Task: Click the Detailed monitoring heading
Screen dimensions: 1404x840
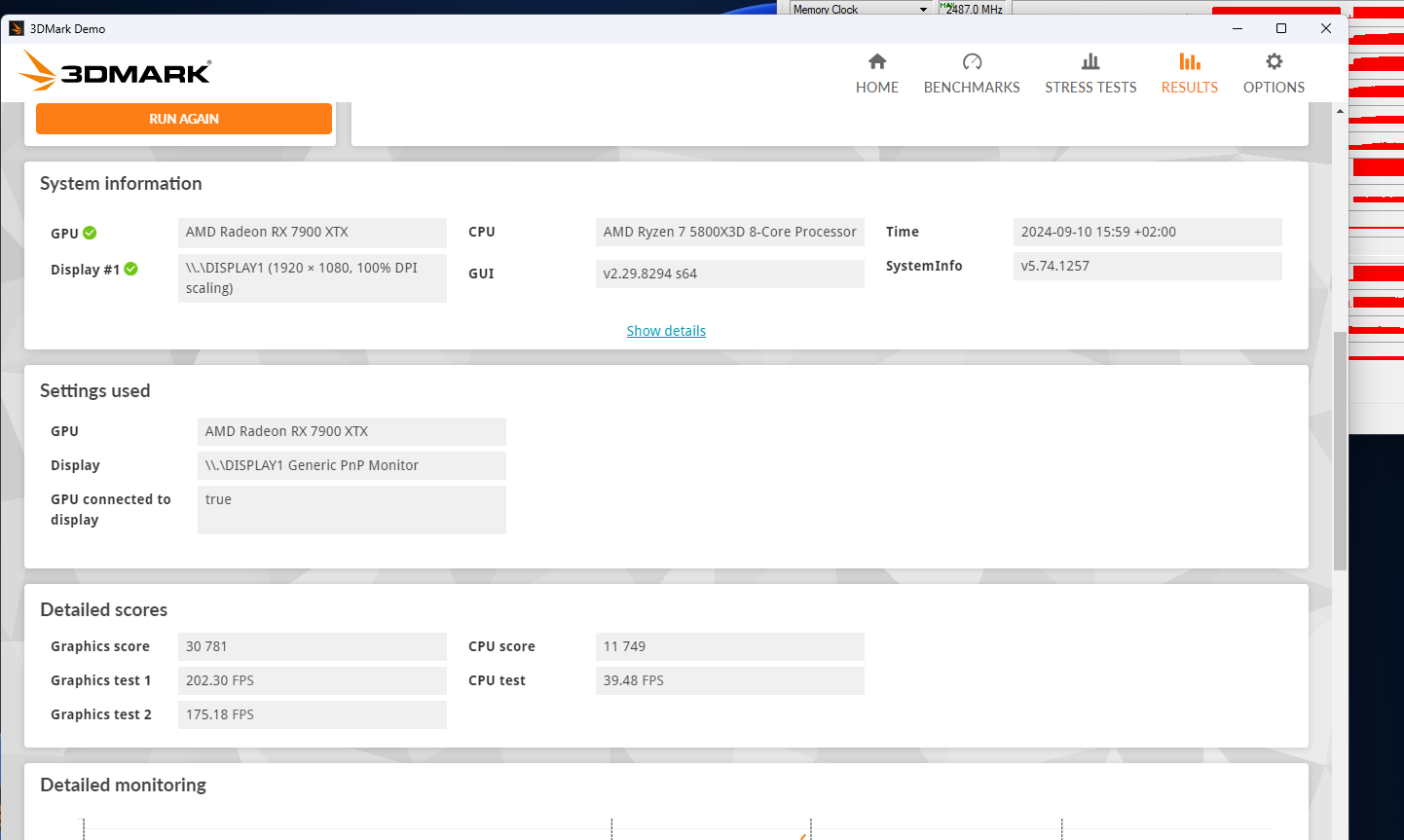Action: [x=124, y=785]
